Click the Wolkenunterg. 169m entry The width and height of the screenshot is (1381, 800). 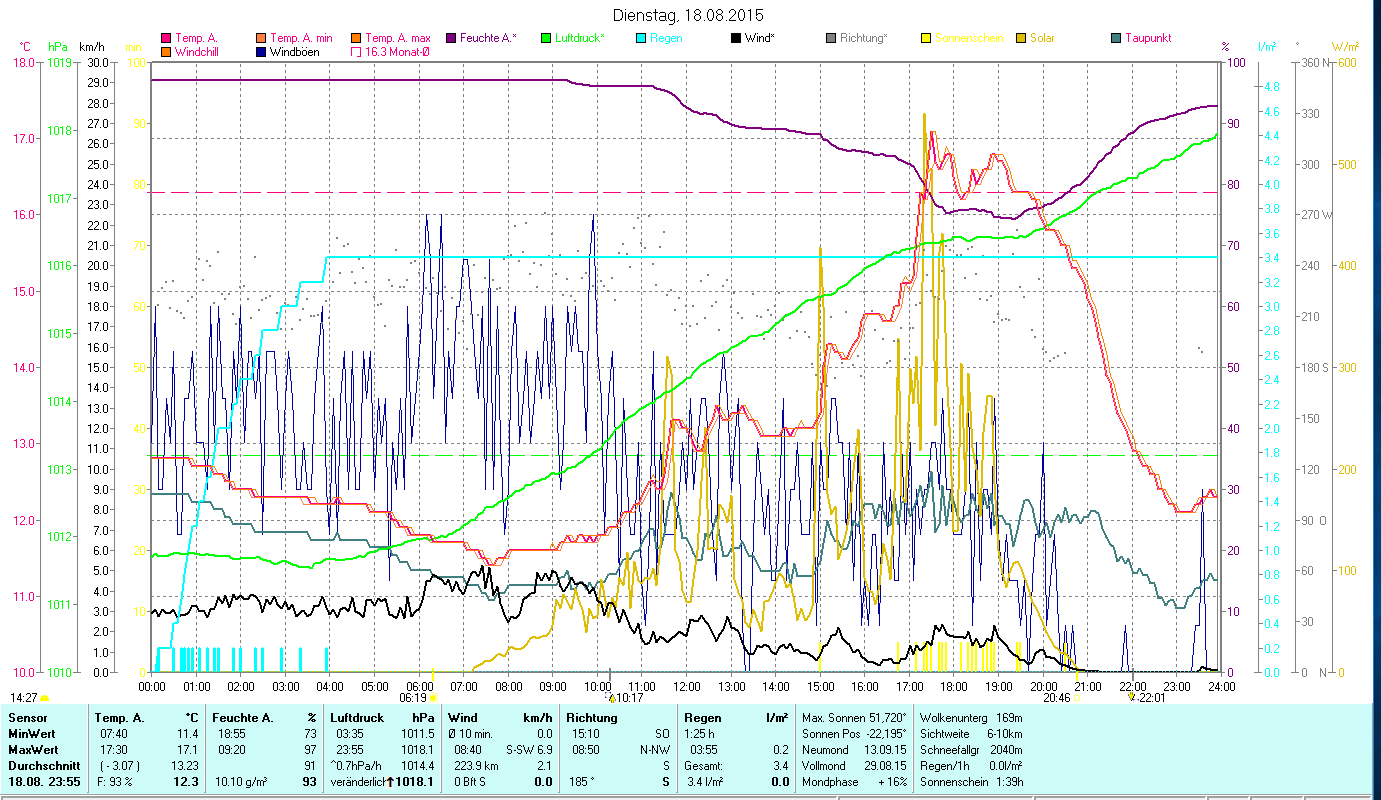[971, 718]
